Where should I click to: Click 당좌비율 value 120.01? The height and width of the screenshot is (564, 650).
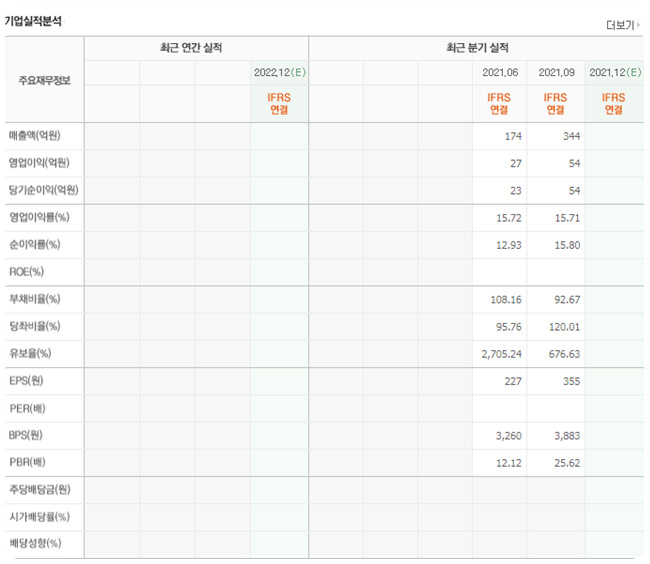click(x=565, y=327)
